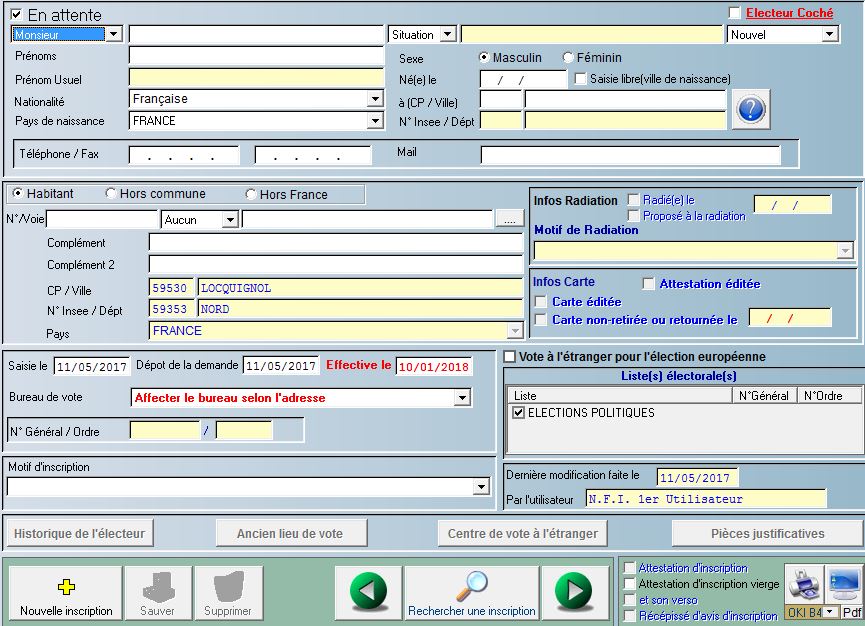Go to previous record with green left arrow
865x626 pixels.
pyautogui.click(x=368, y=592)
